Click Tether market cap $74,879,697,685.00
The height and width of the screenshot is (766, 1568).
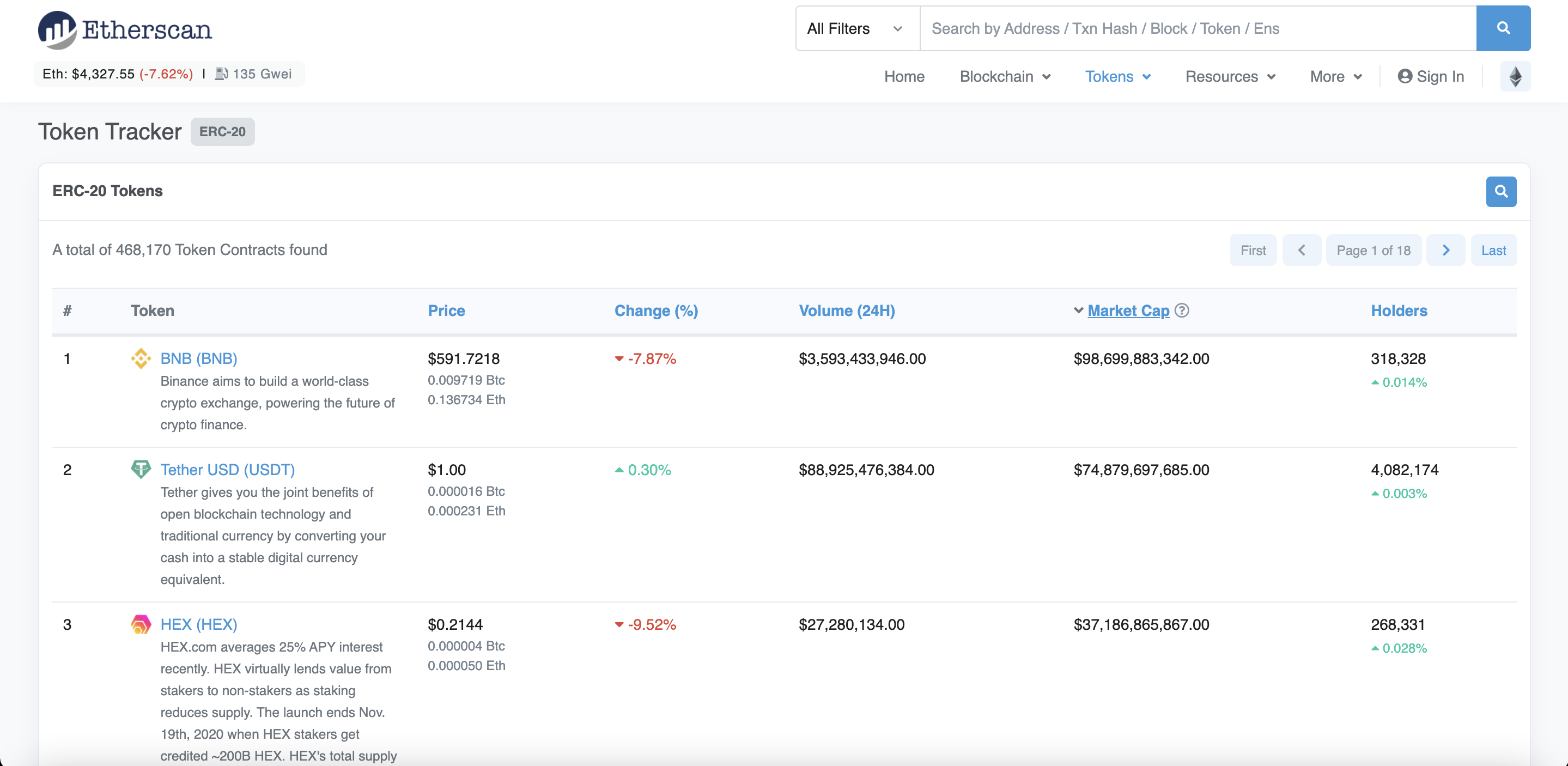point(1141,470)
